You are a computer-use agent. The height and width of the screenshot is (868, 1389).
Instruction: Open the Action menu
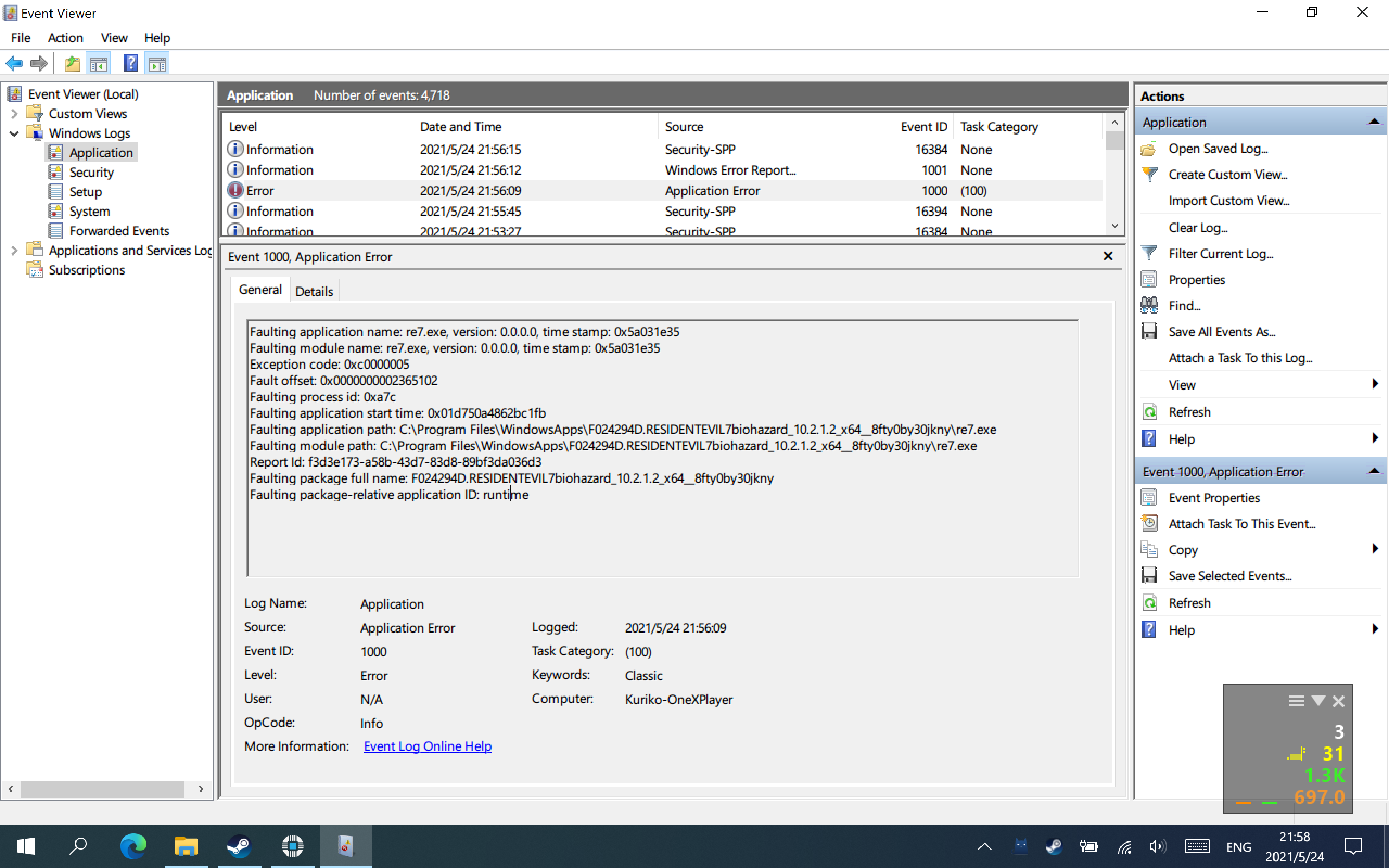65,38
